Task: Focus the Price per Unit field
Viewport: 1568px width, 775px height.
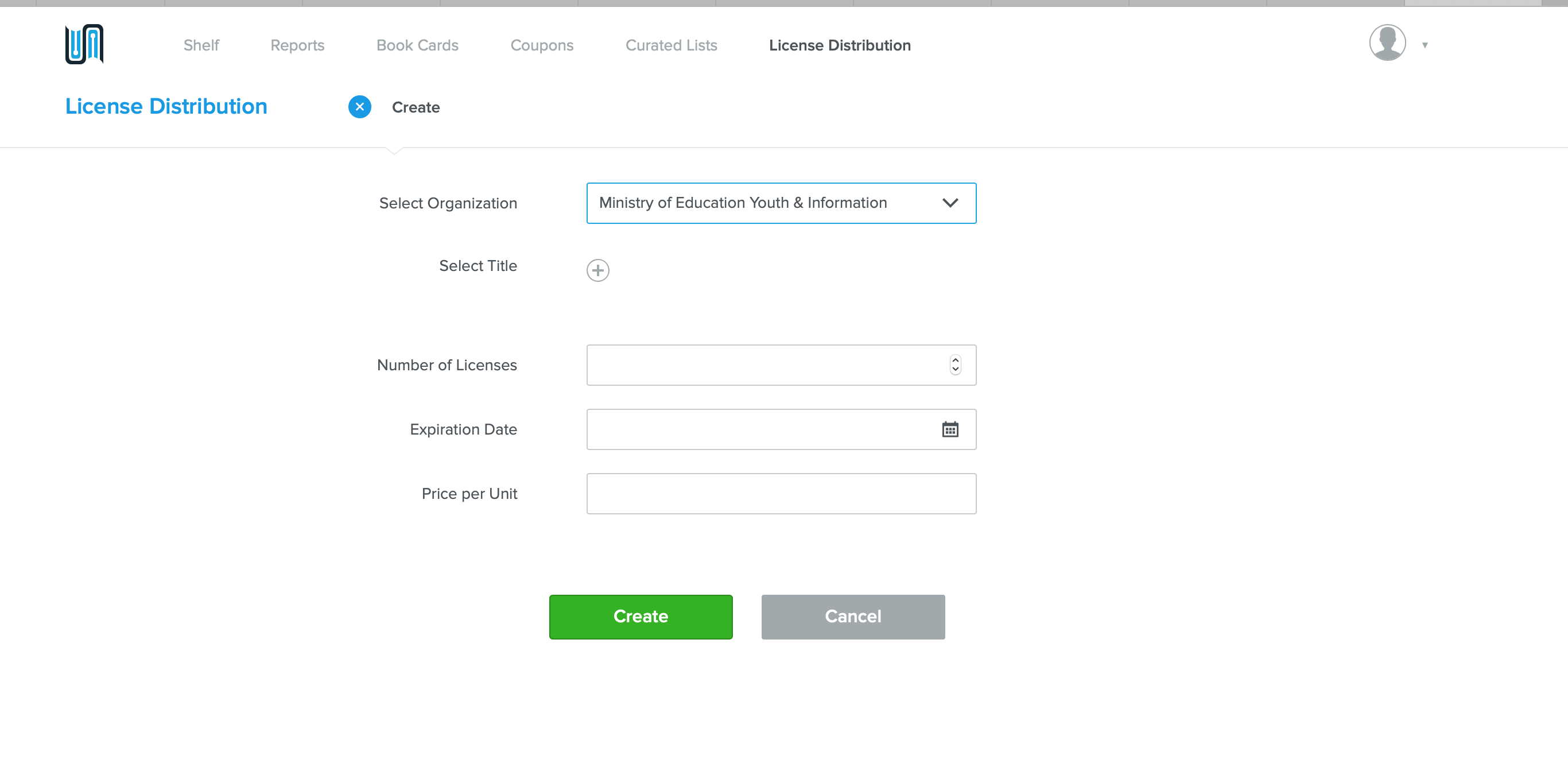Action: point(781,494)
